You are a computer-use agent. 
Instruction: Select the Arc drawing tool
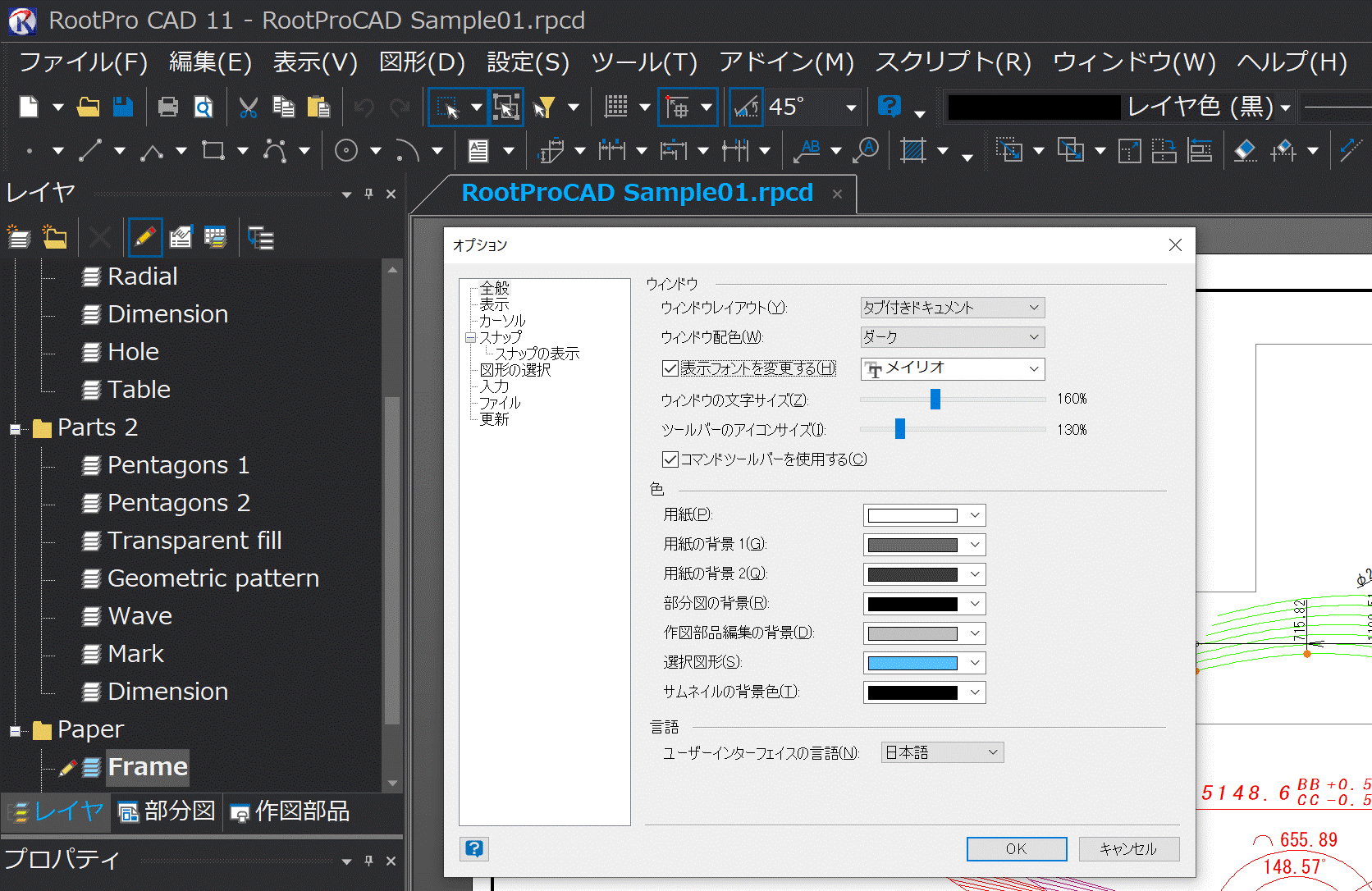[408, 150]
